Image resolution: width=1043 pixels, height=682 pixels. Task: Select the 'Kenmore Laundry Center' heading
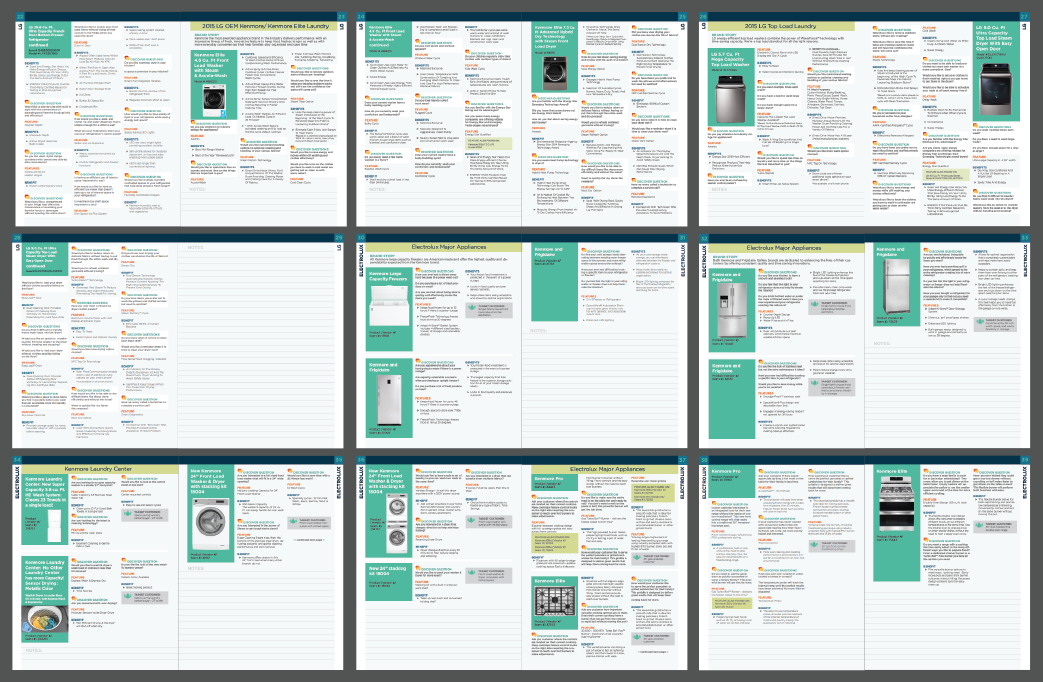point(97,469)
